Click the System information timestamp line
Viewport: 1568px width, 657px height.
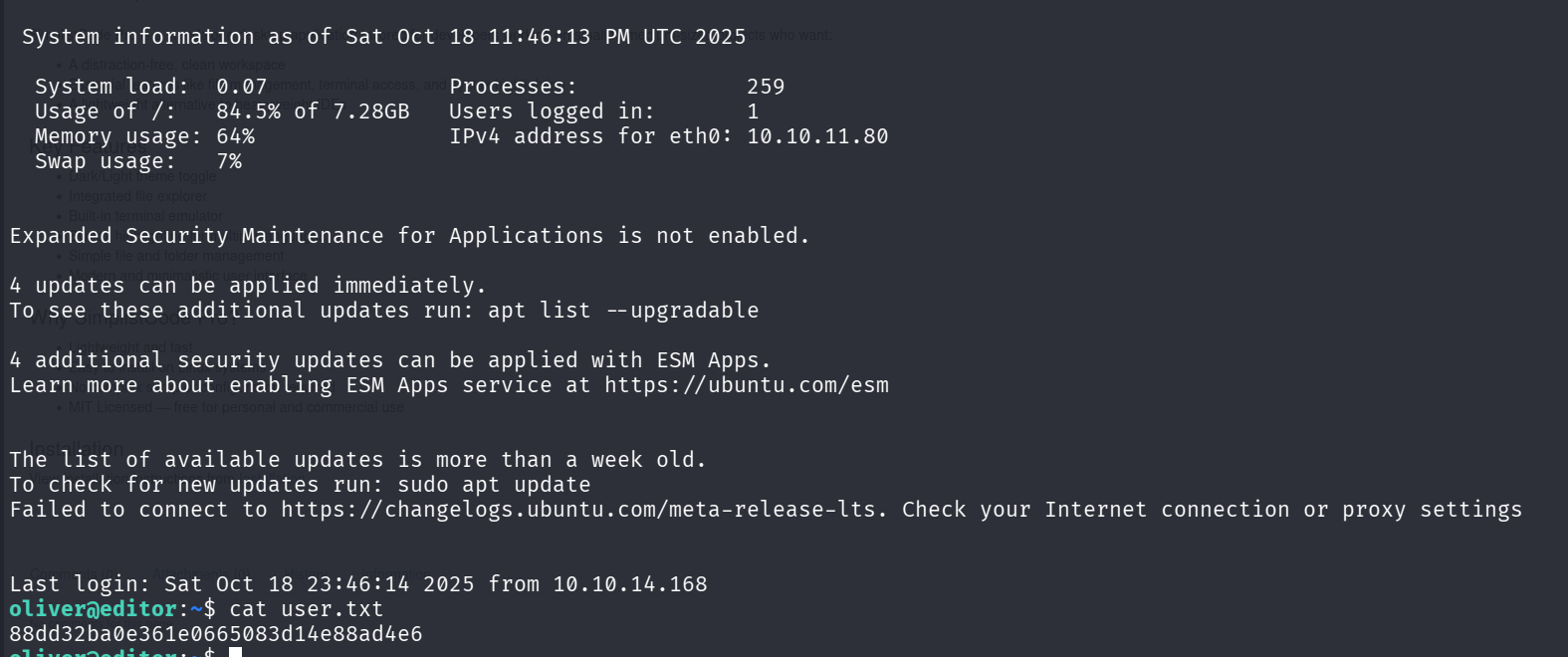(x=383, y=37)
